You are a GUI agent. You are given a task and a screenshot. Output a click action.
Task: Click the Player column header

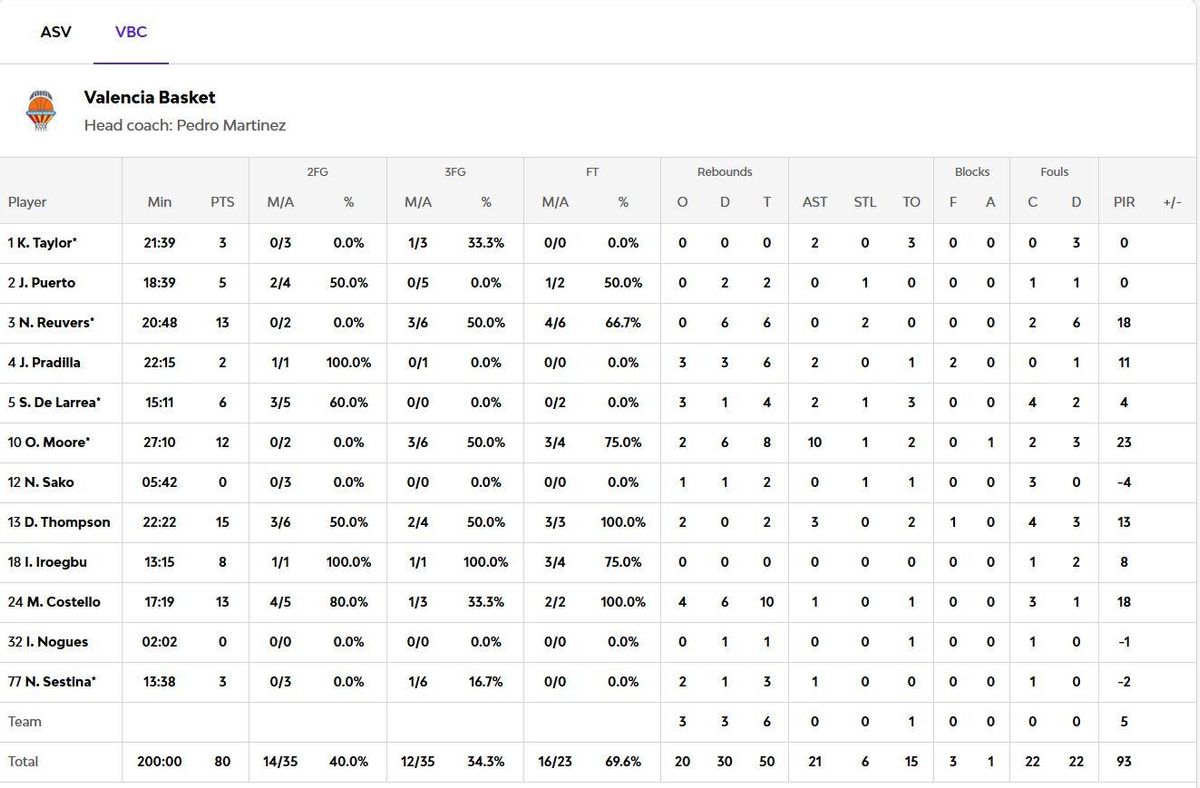click(28, 202)
